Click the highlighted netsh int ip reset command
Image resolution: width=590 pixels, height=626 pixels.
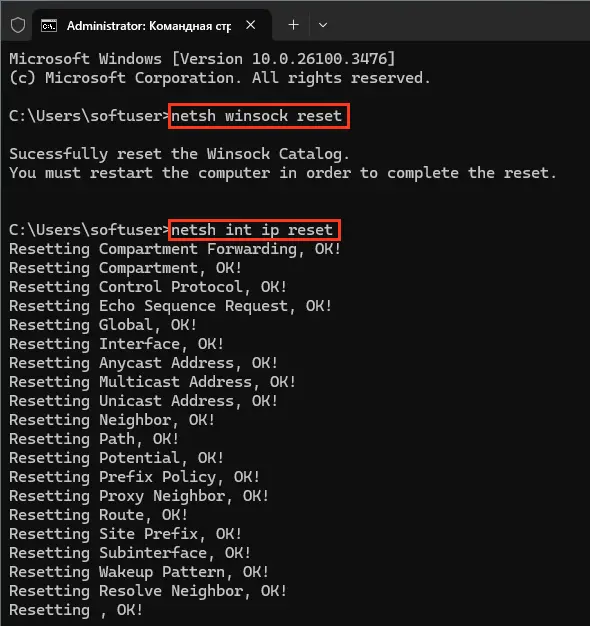click(x=254, y=230)
